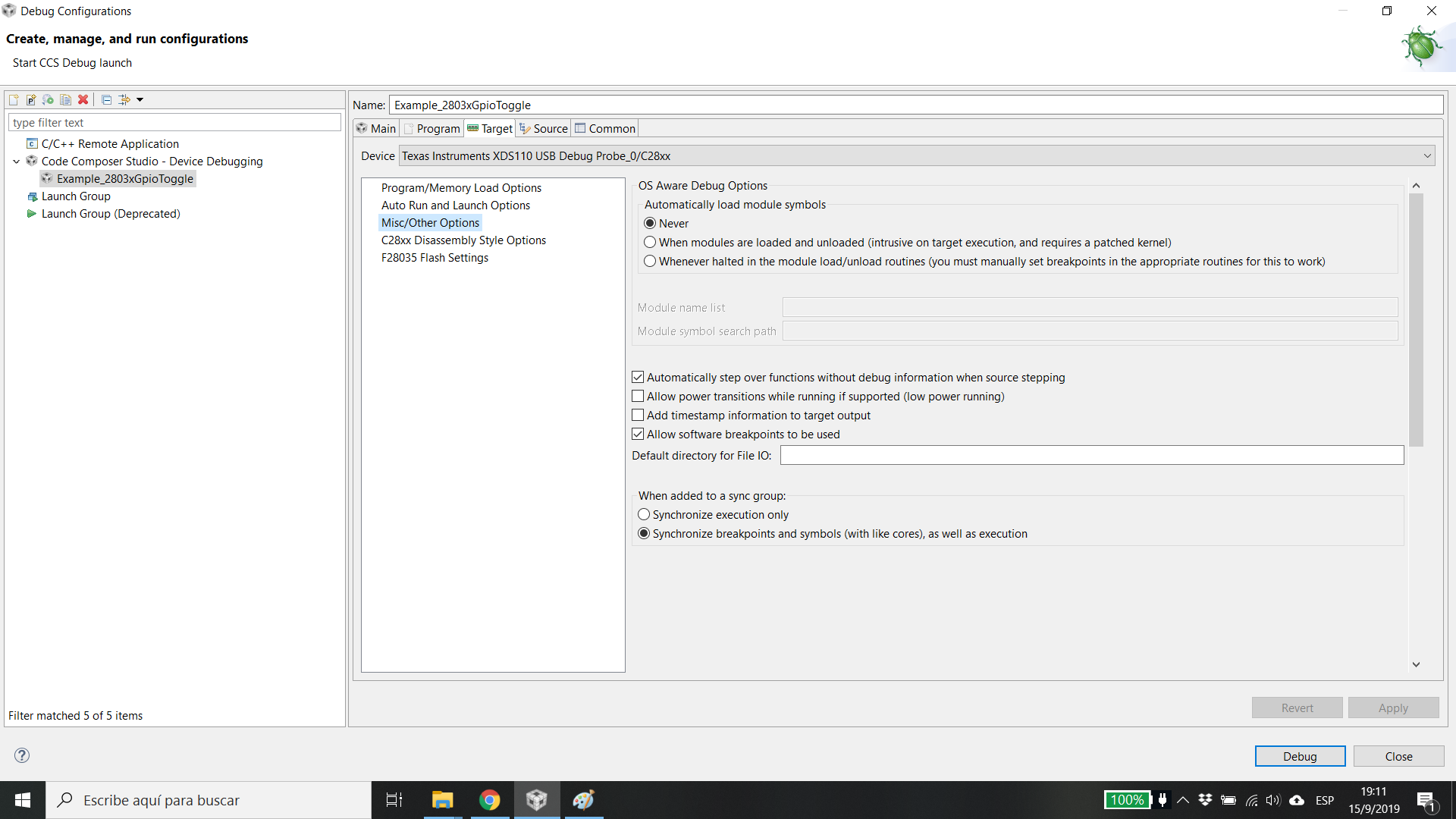Viewport: 1456px width, 819px height.
Task: Click the New prototype configuration icon
Action: point(31,99)
